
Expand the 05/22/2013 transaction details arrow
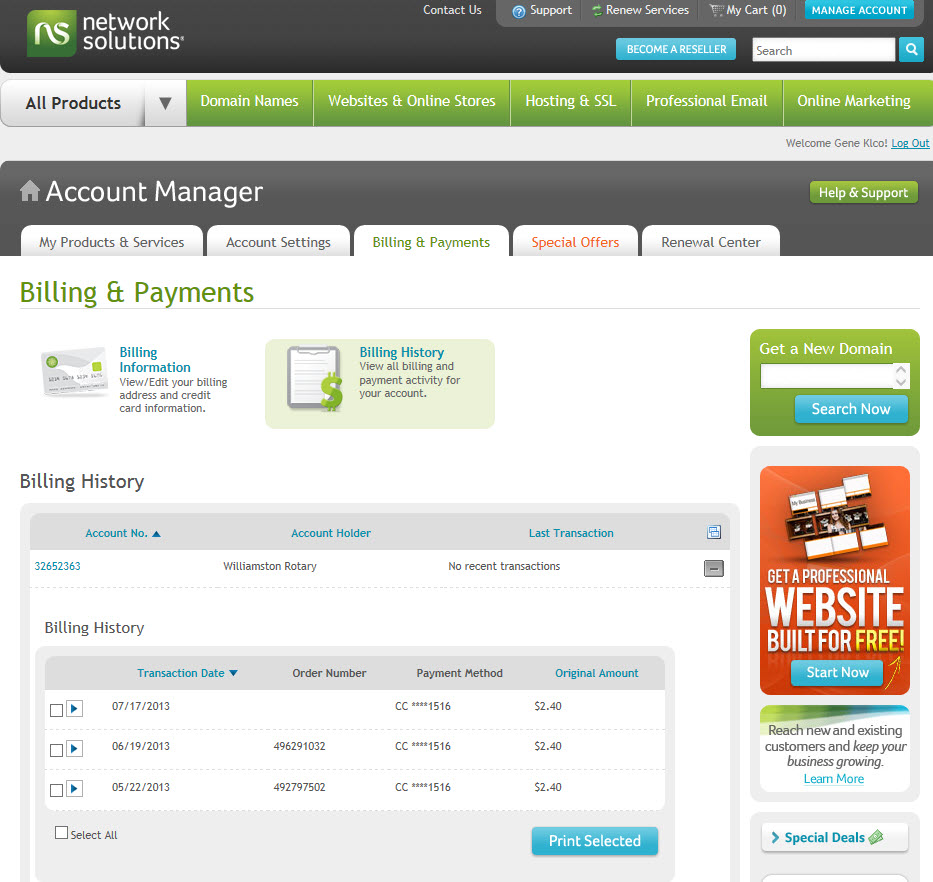click(74, 789)
